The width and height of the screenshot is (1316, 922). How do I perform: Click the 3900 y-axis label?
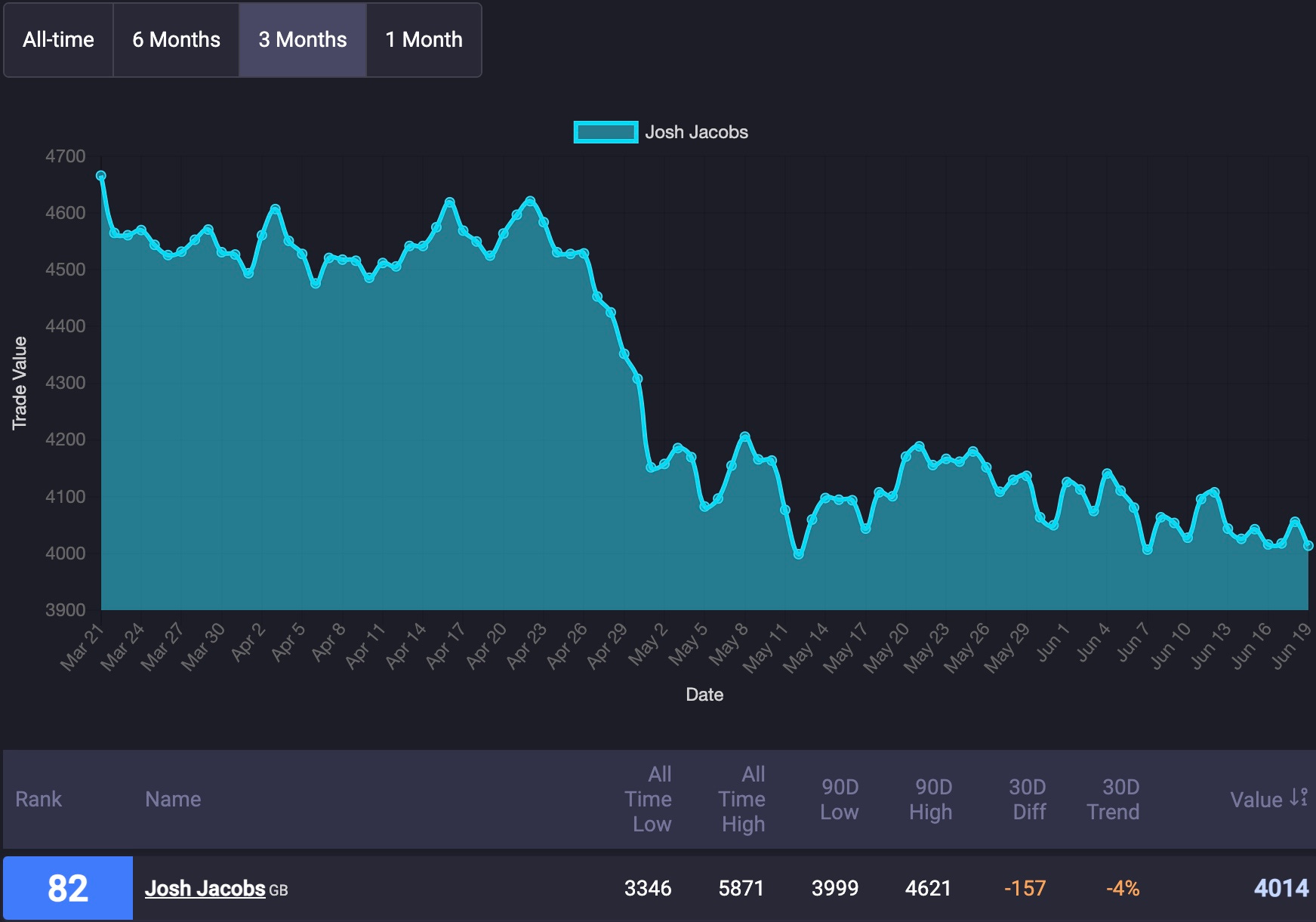point(66,610)
